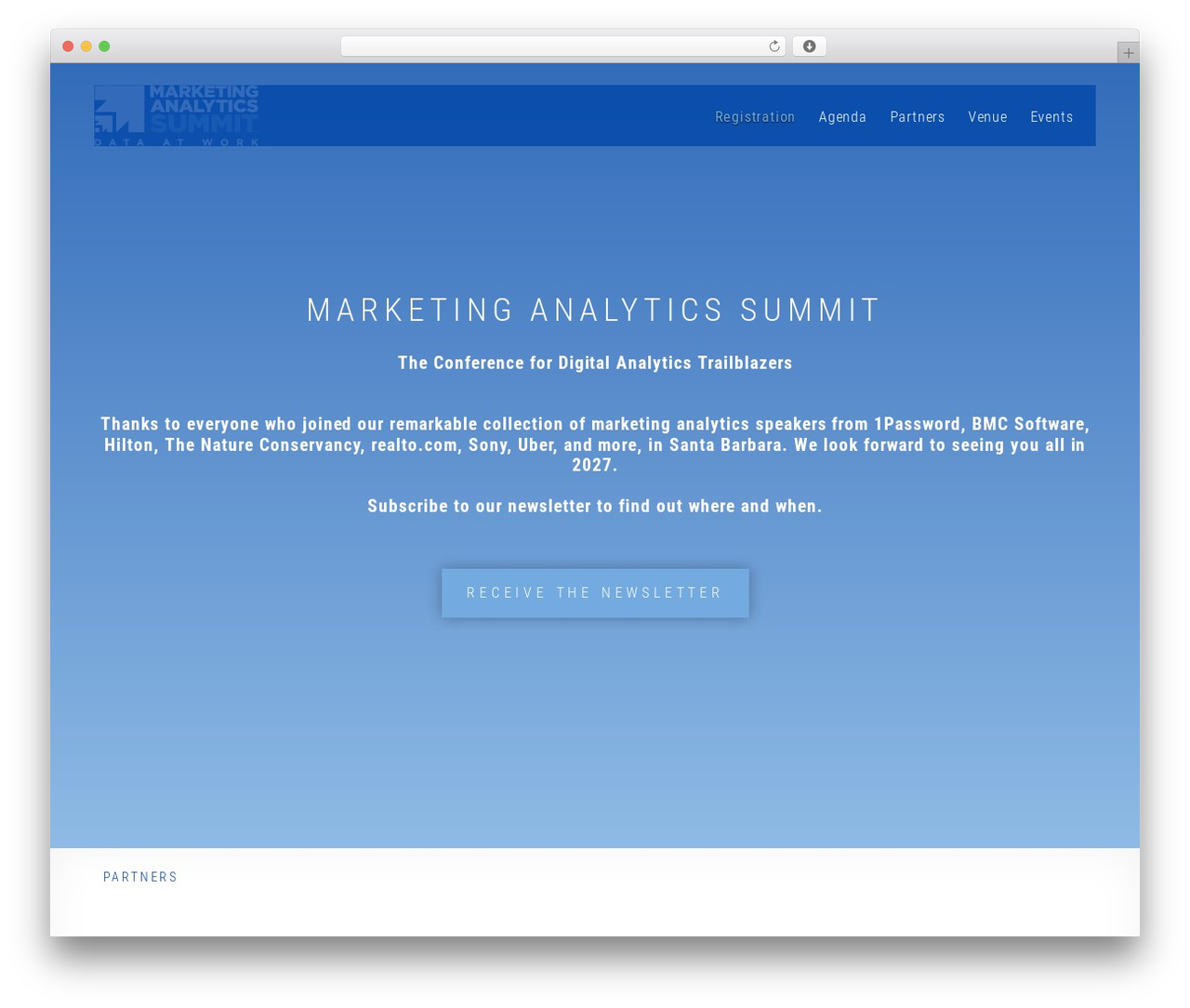Open the Registration menu item

point(755,117)
